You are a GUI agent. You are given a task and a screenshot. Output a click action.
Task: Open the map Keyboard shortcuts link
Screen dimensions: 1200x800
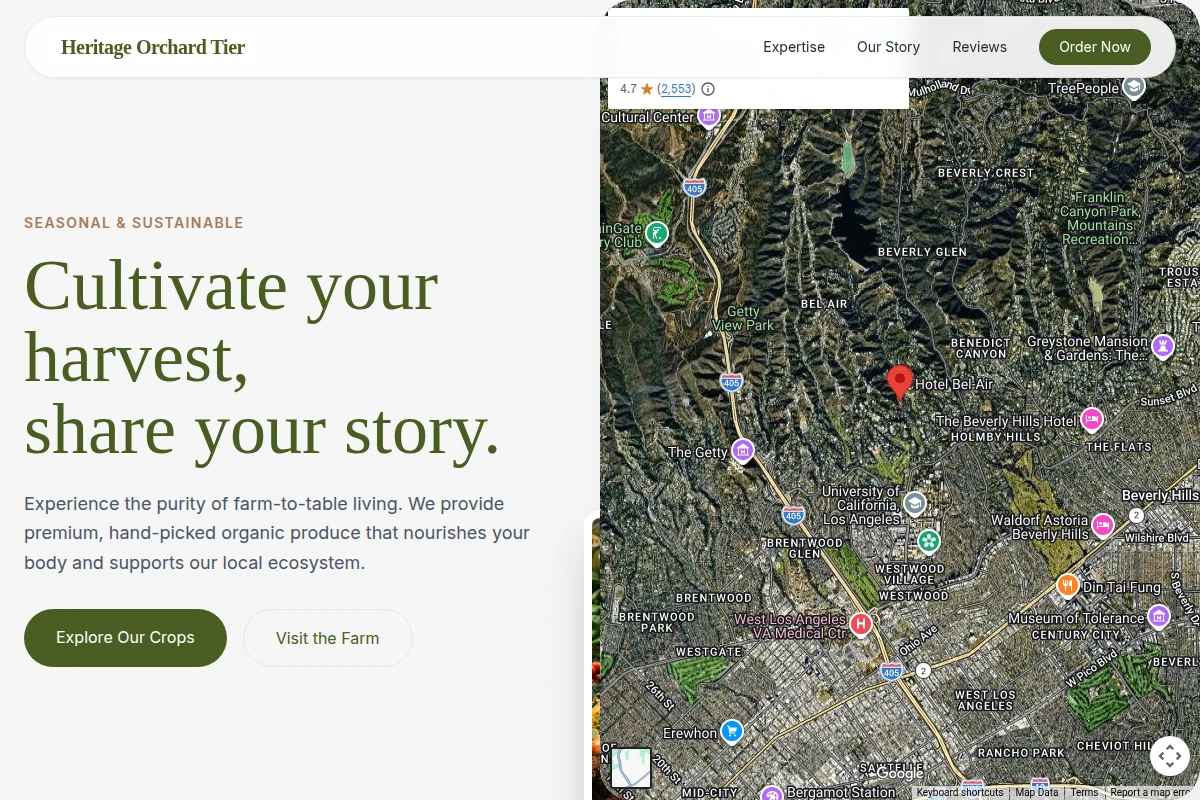[x=960, y=793]
